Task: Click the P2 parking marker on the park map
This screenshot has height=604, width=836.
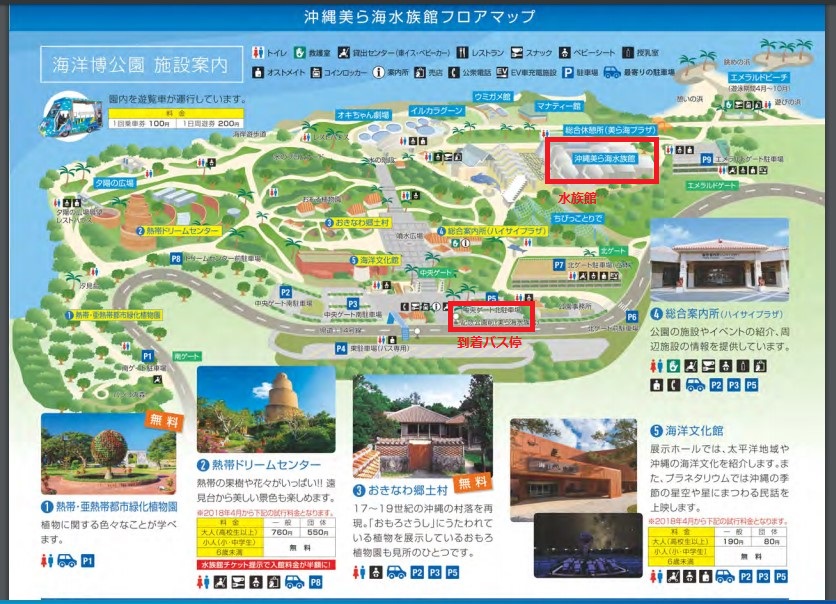Action: pos(286,292)
